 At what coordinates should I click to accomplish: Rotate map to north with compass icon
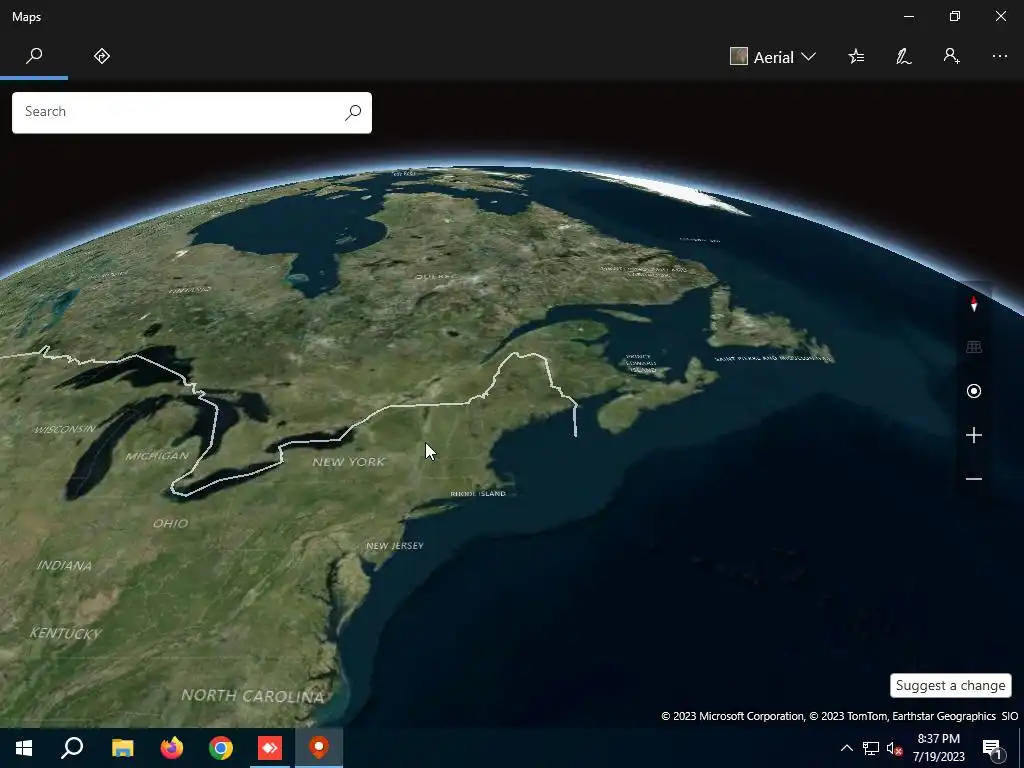(x=974, y=304)
